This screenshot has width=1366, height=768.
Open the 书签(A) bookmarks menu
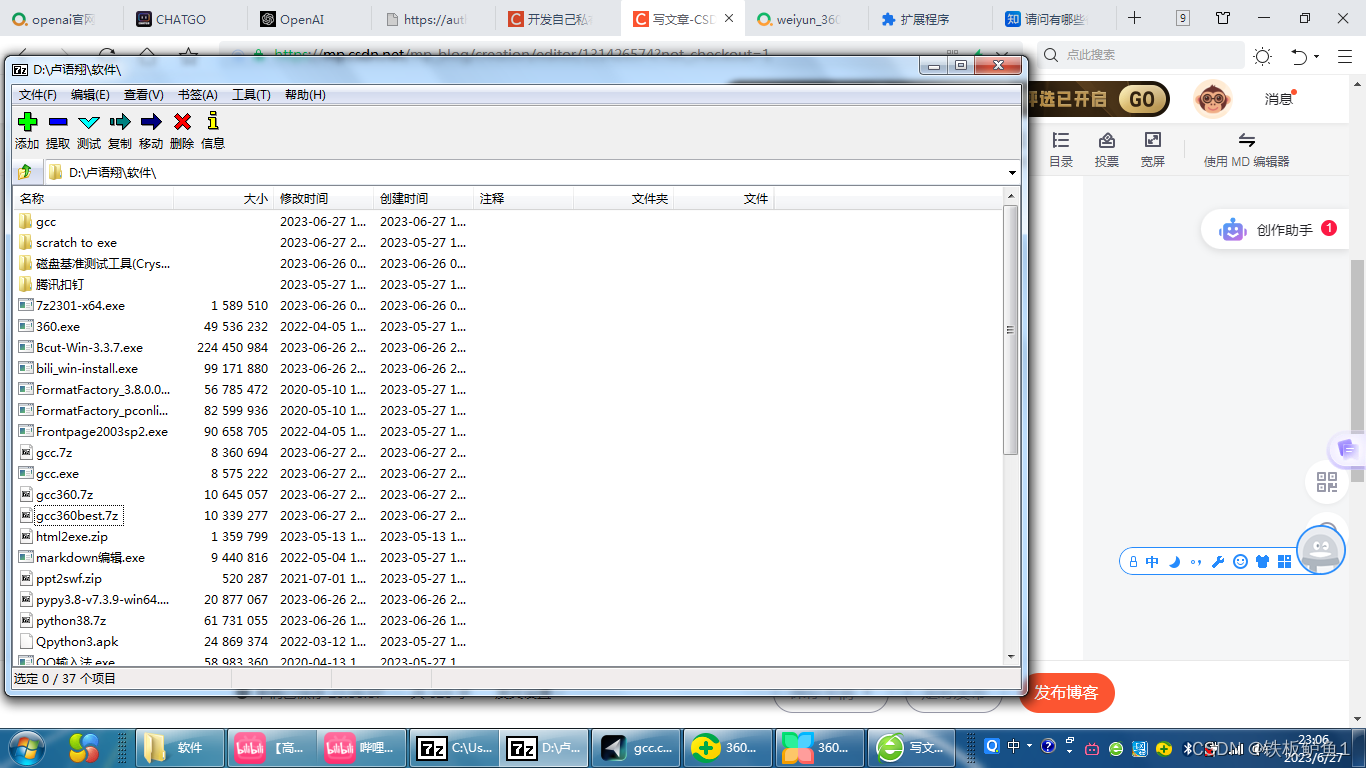[x=197, y=95]
